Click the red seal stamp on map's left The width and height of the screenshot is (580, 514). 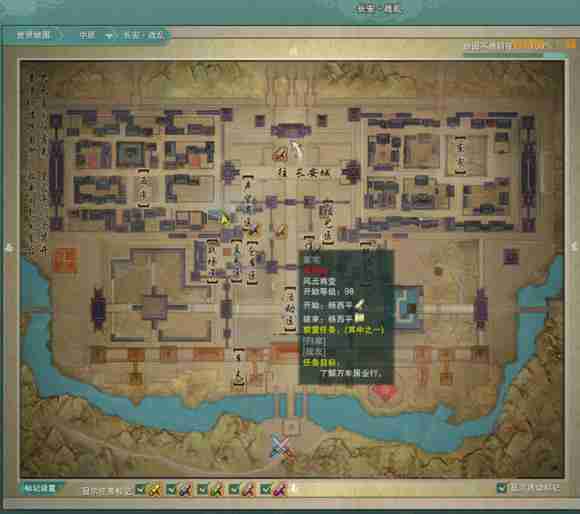pyautogui.click(x=65, y=260)
